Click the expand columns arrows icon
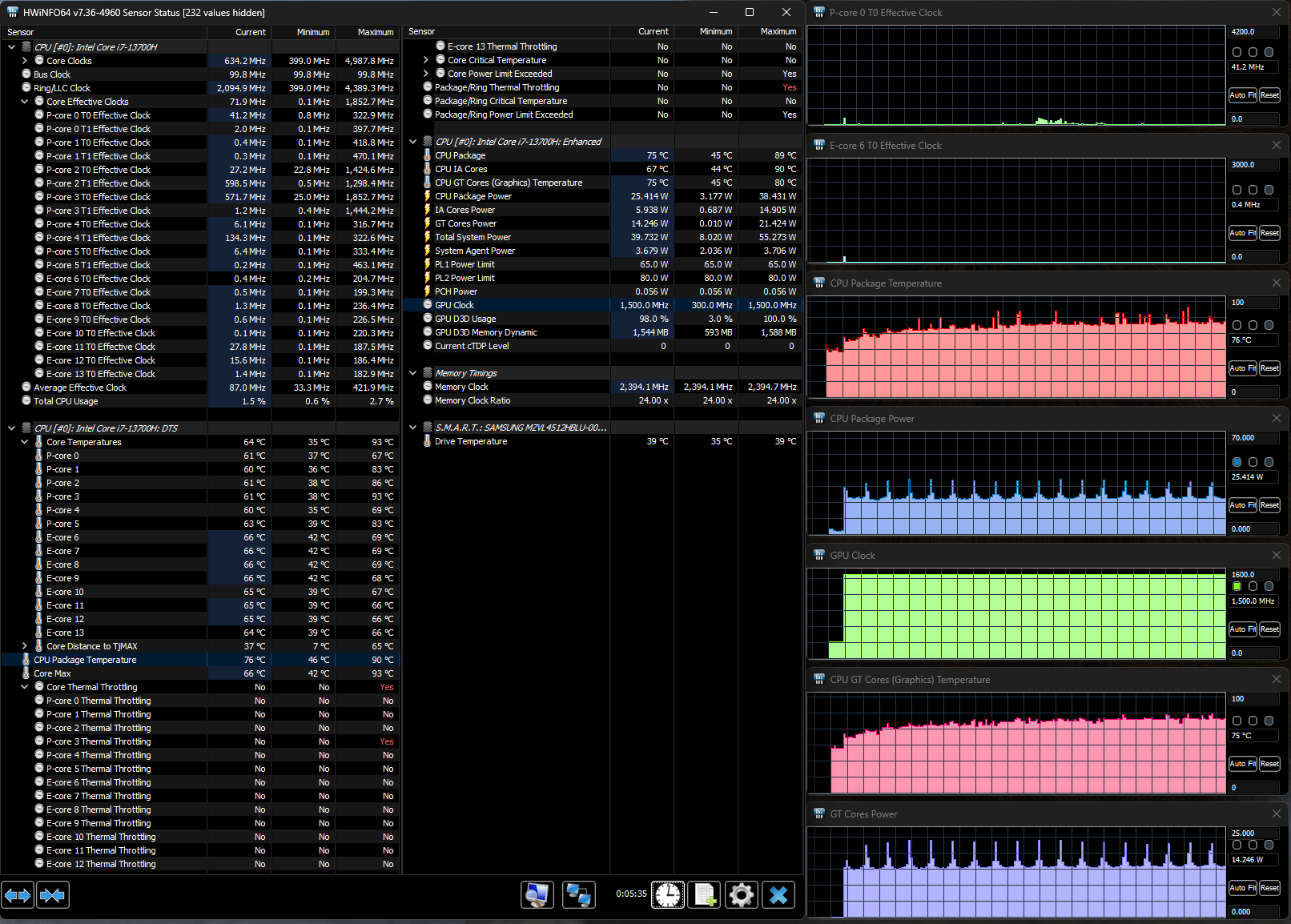1291x924 pixels. click(18, 894)
